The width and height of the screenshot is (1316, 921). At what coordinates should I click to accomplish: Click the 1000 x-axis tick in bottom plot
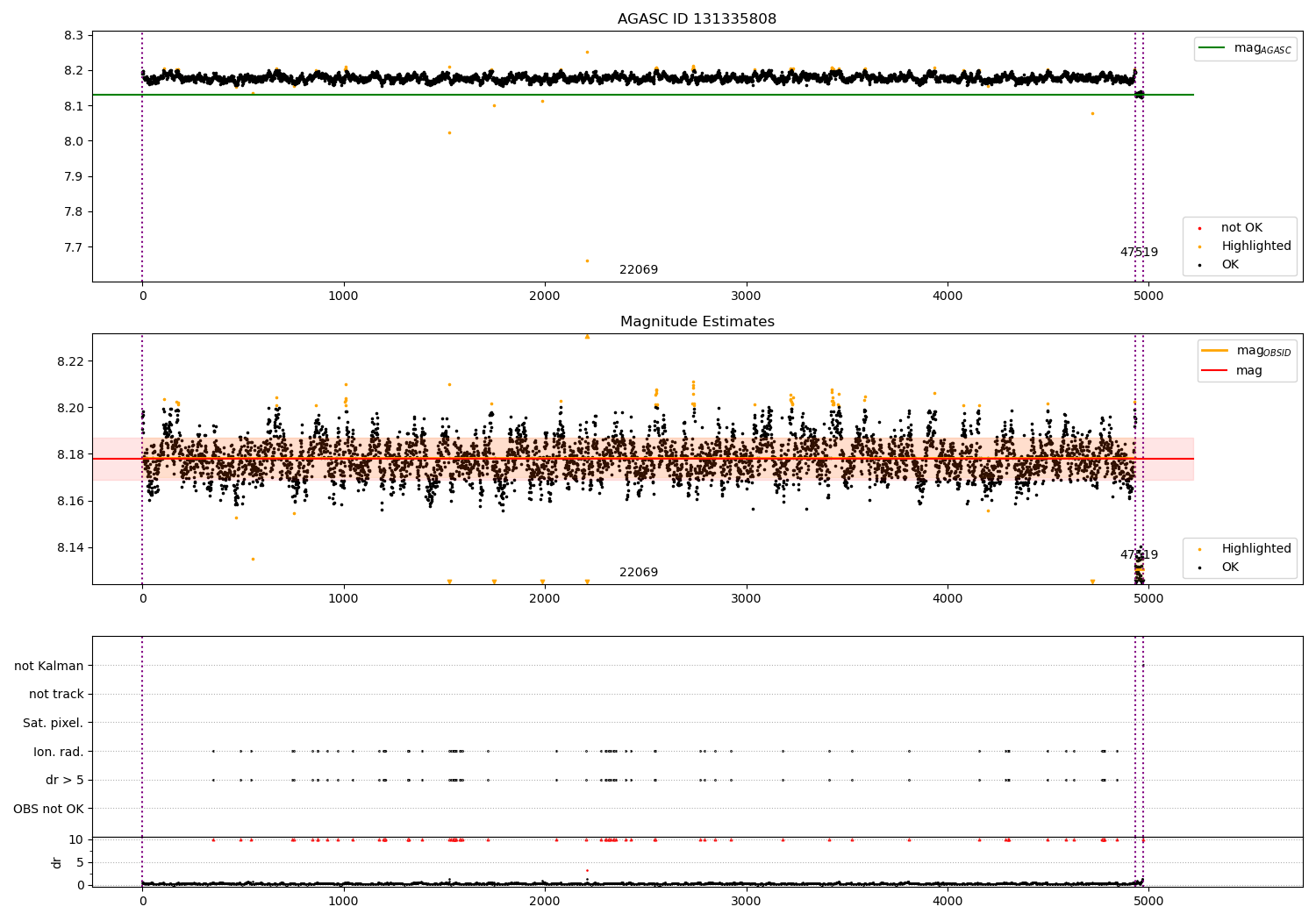[x=343, y=901]
